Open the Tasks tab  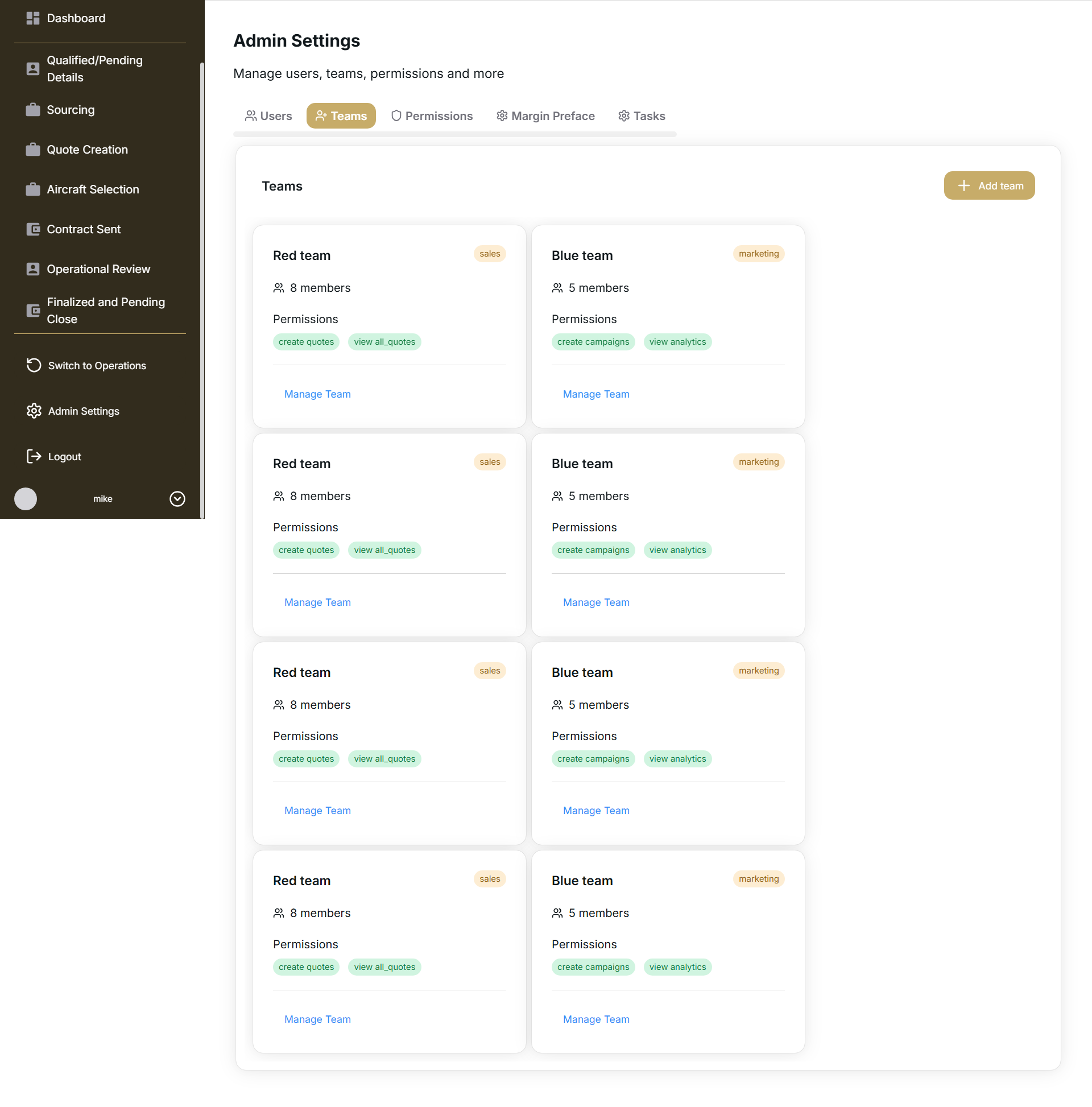(642, 115)
